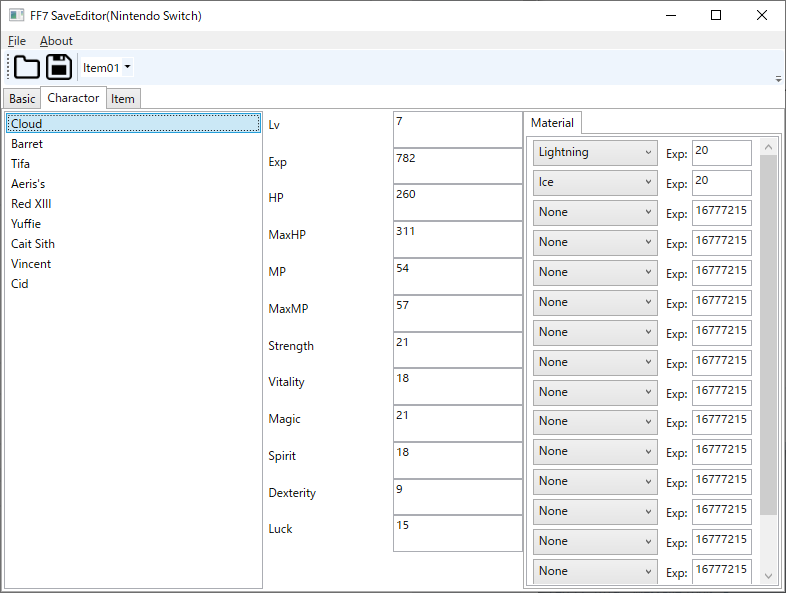Switch to the Basic tab
This screenshot has width=786, height=593.
pos(22,99)
